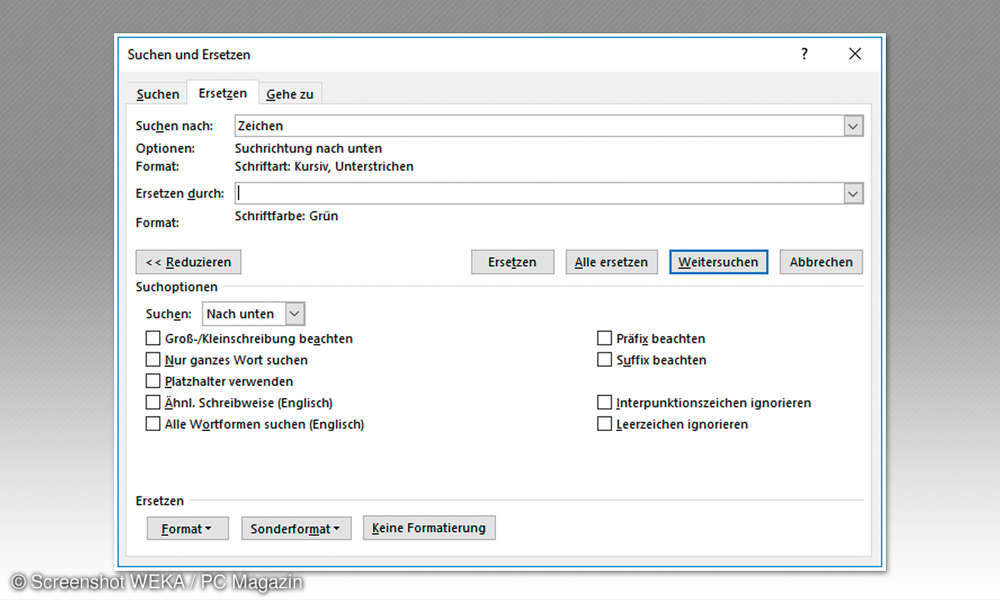
Task: Click the Suchen nach text field
Action: pyautogui.click(x=538, y=126)
